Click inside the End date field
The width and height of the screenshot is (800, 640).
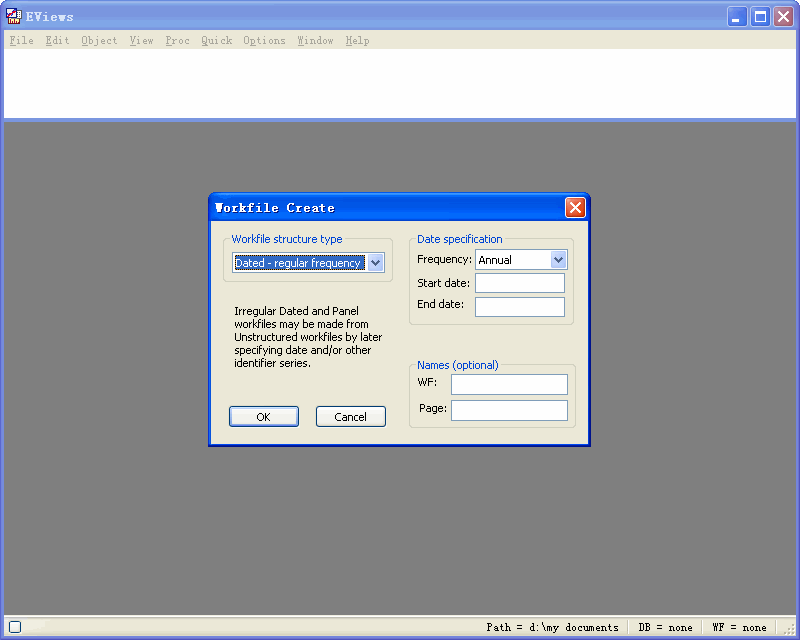pyautogui.click(x=519, y=306)
